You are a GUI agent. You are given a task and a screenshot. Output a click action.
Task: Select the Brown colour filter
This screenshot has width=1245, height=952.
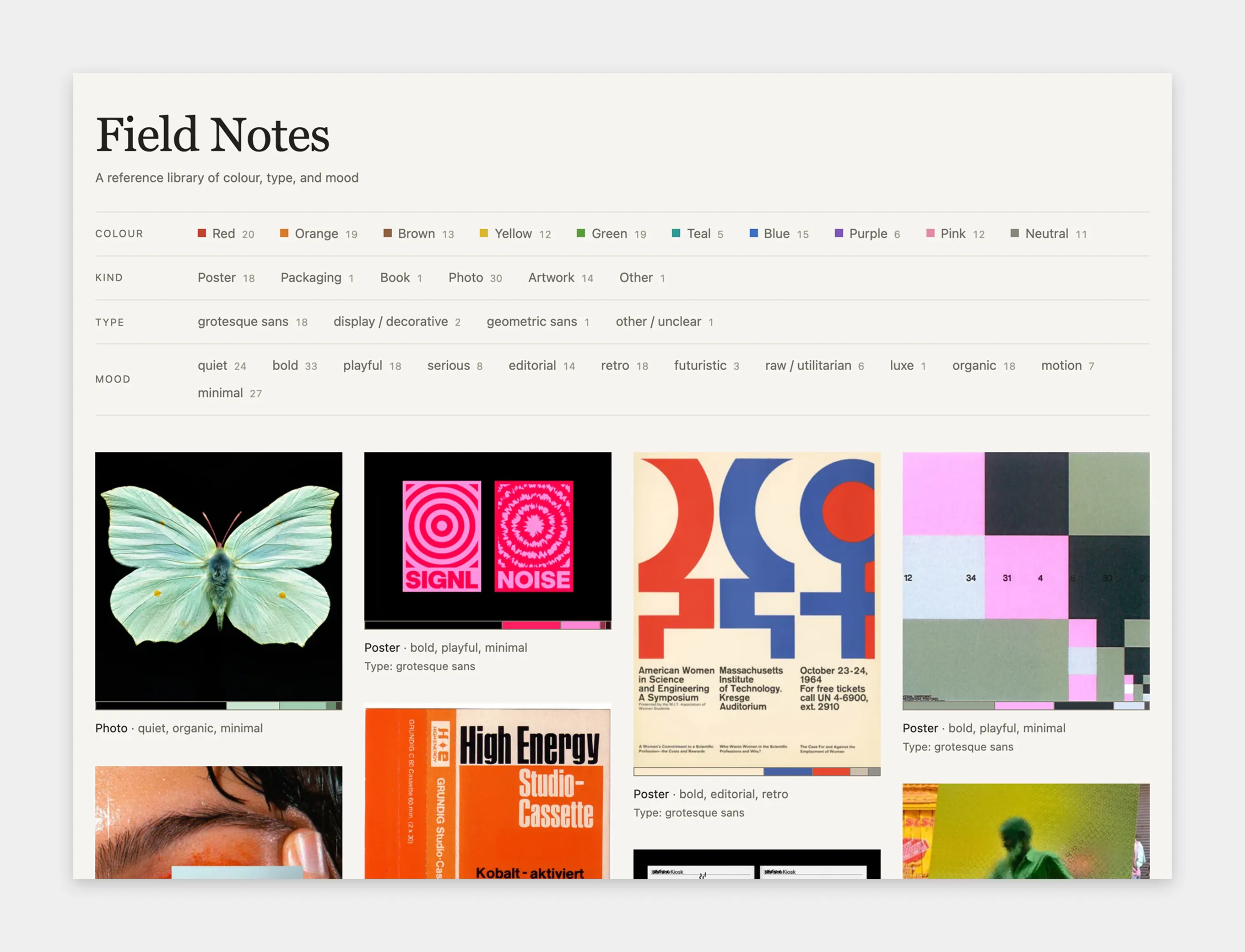(x=418, y=233)
